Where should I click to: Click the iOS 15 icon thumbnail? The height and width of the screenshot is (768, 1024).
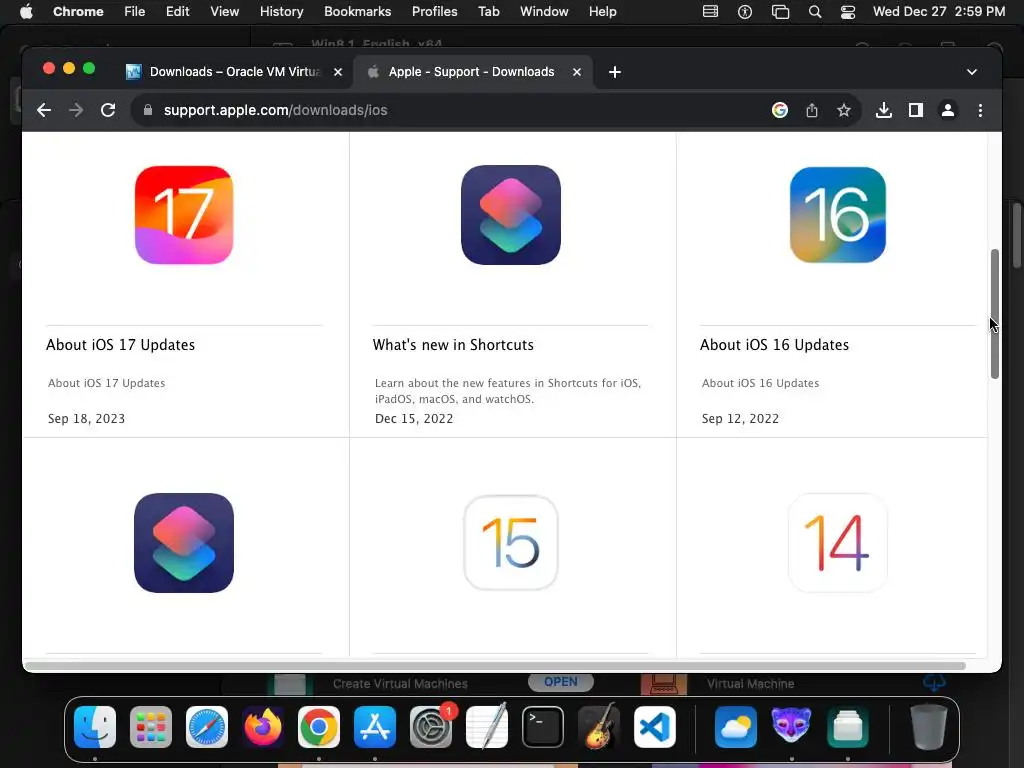pyautogui.click(x=511, y=543)
